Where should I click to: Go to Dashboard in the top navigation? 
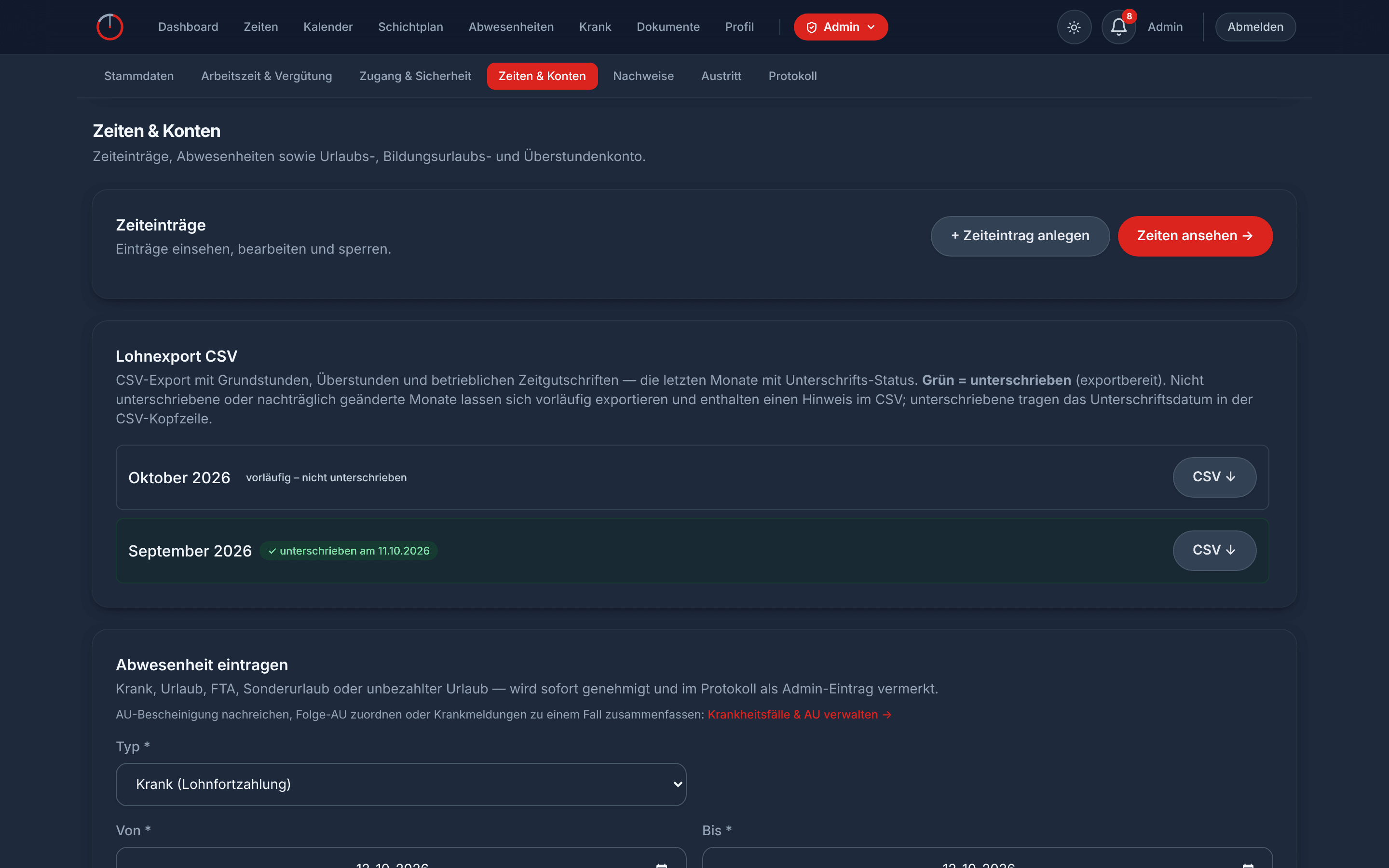coord(188,27)
